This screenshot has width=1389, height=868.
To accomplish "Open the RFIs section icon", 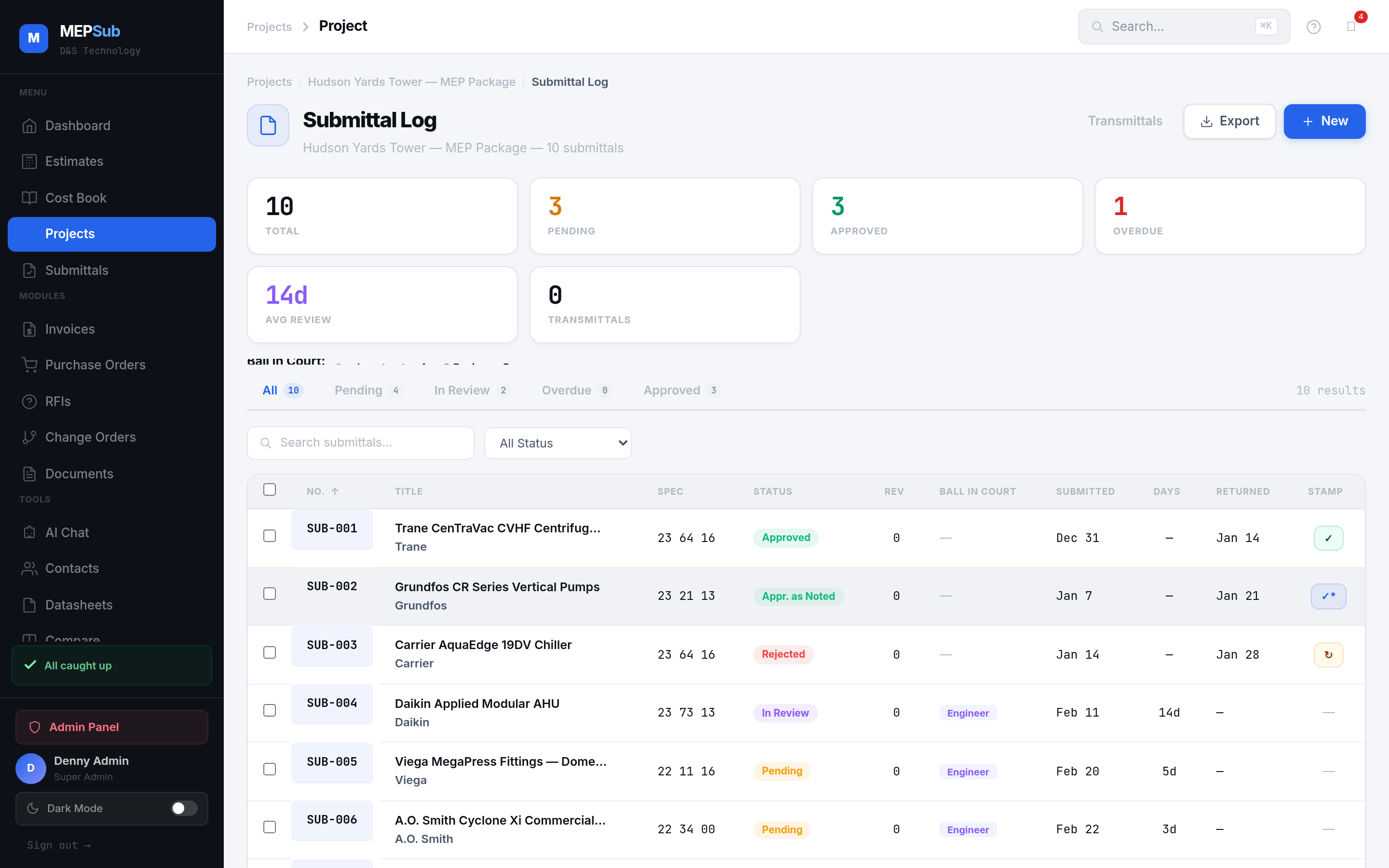I will click(x=30, y=401).
